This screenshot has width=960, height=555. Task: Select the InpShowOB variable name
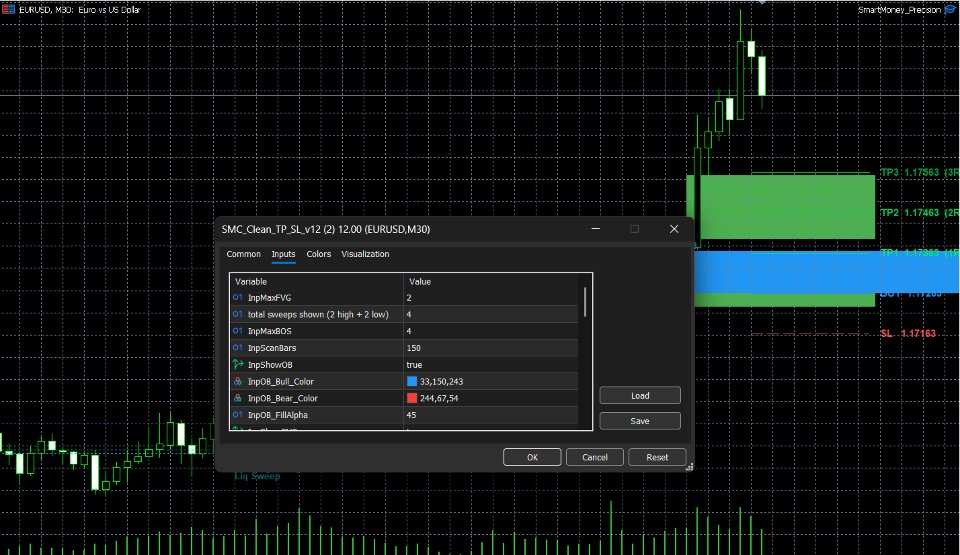click(270, 364)
